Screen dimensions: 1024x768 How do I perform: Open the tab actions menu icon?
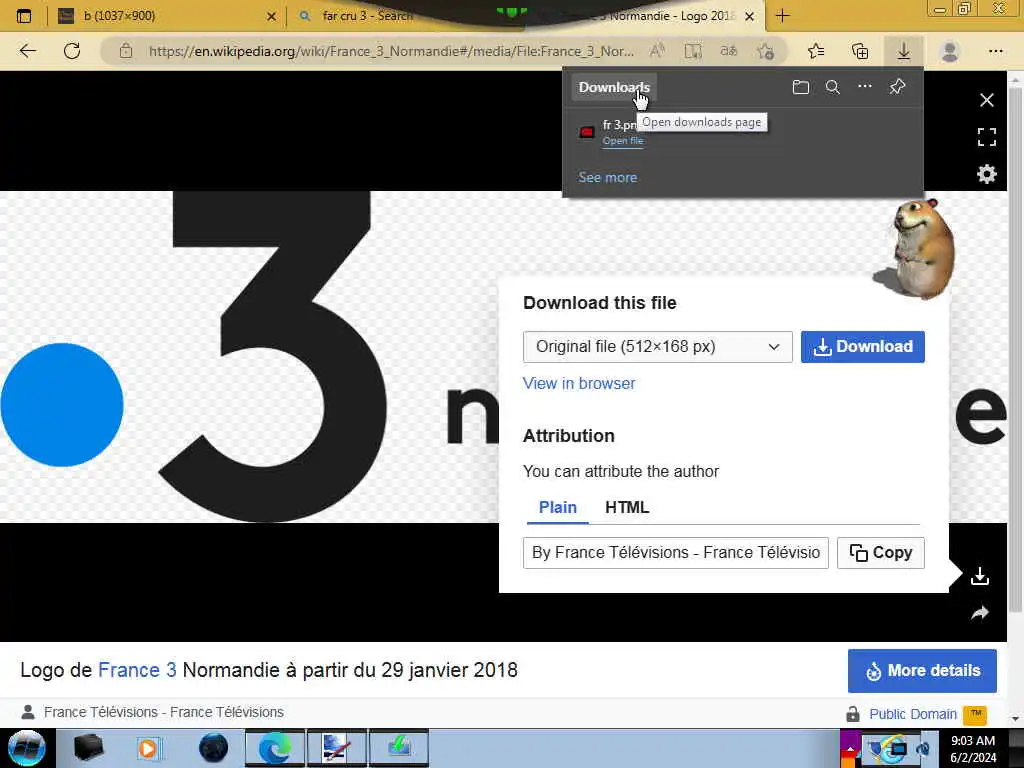[24, 16]
